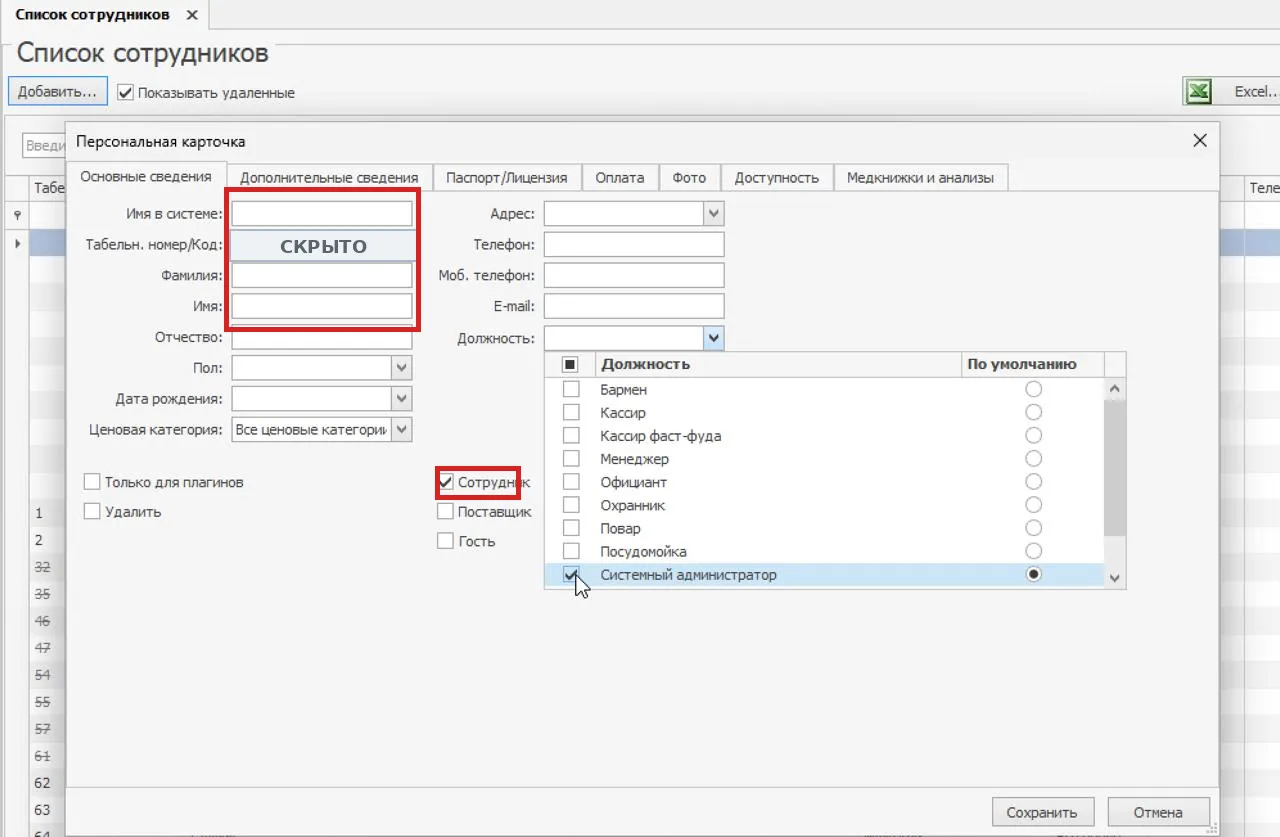The height and width of the screenshot is (837, 1280).
Task: Enable Только для плагинов checkbox
Action: (92, 482)
